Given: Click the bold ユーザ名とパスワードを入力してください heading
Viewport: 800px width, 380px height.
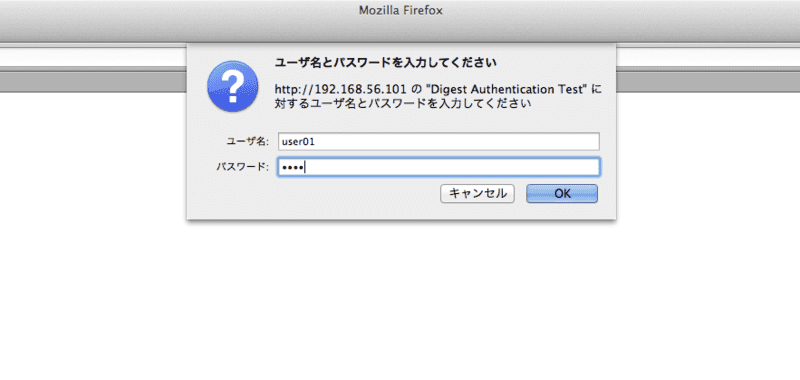Looking at the screenshot, I should coord(386,63).
